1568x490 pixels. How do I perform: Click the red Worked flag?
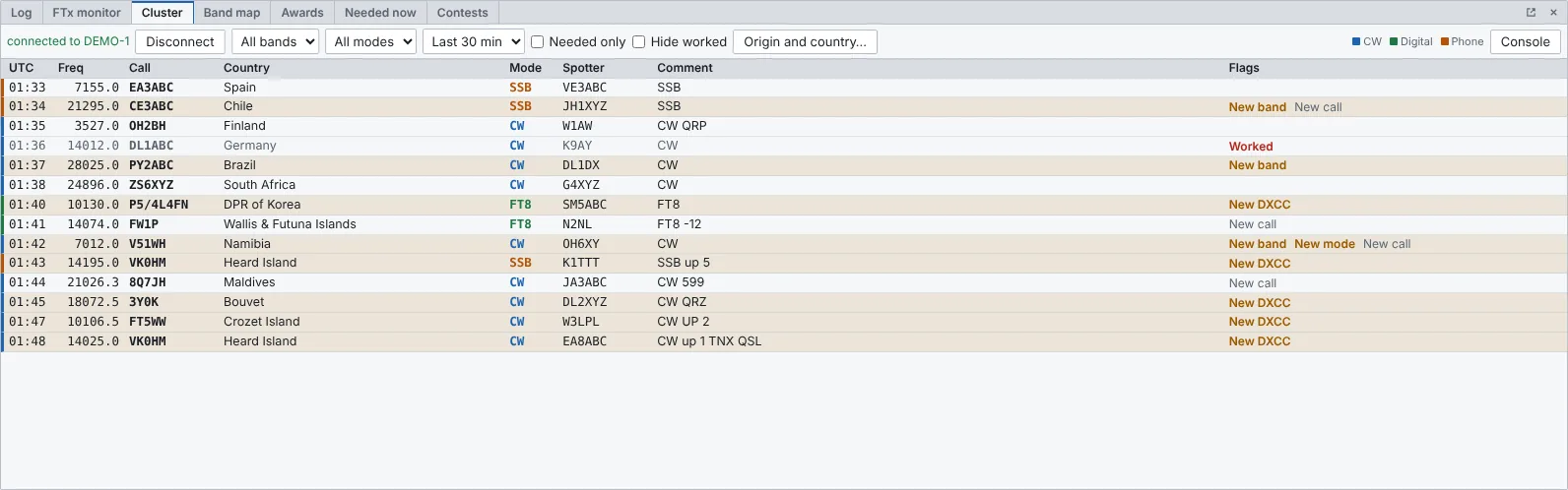pyautogui.click(x=1251, y=147)
